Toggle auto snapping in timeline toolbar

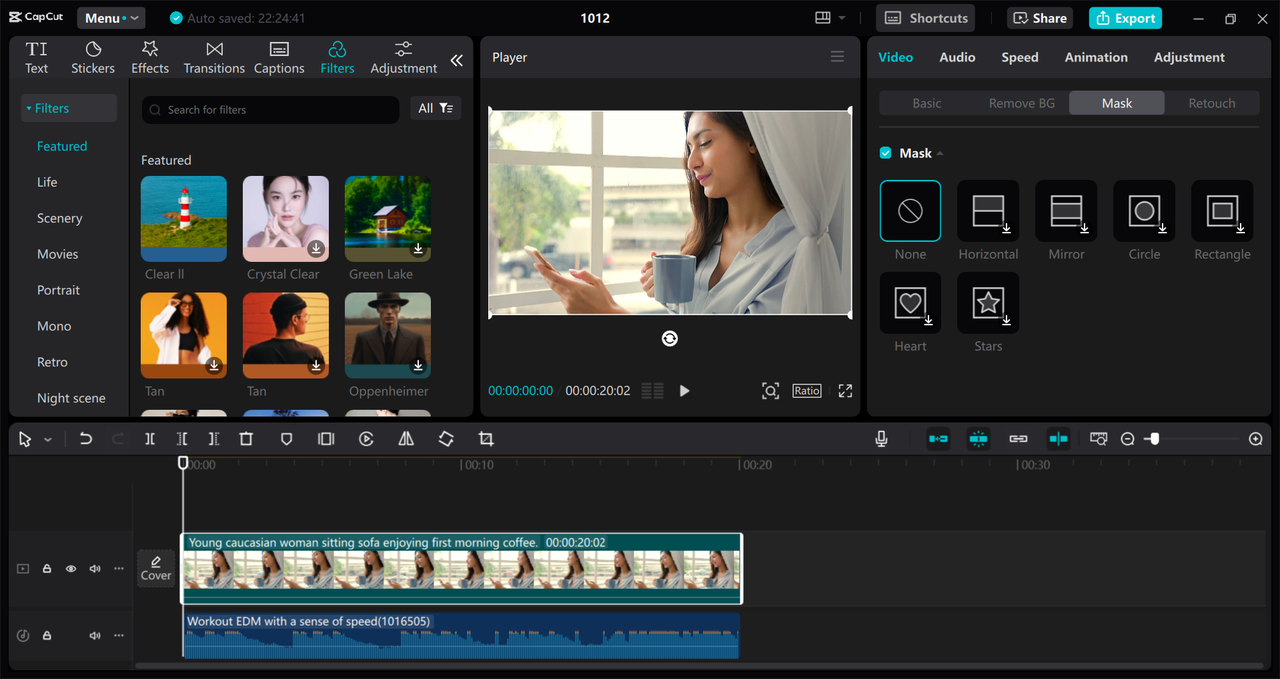(x=978, y=439)
